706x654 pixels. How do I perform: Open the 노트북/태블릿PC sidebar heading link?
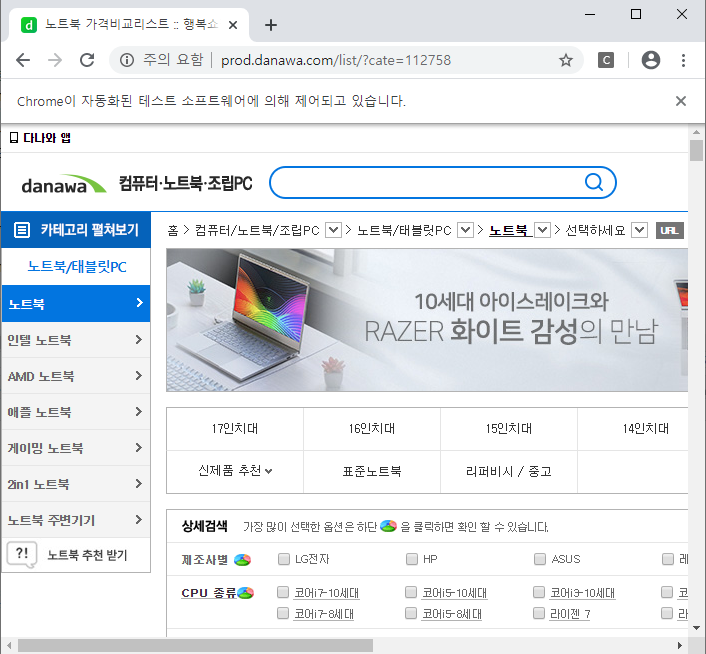[77, 266]
